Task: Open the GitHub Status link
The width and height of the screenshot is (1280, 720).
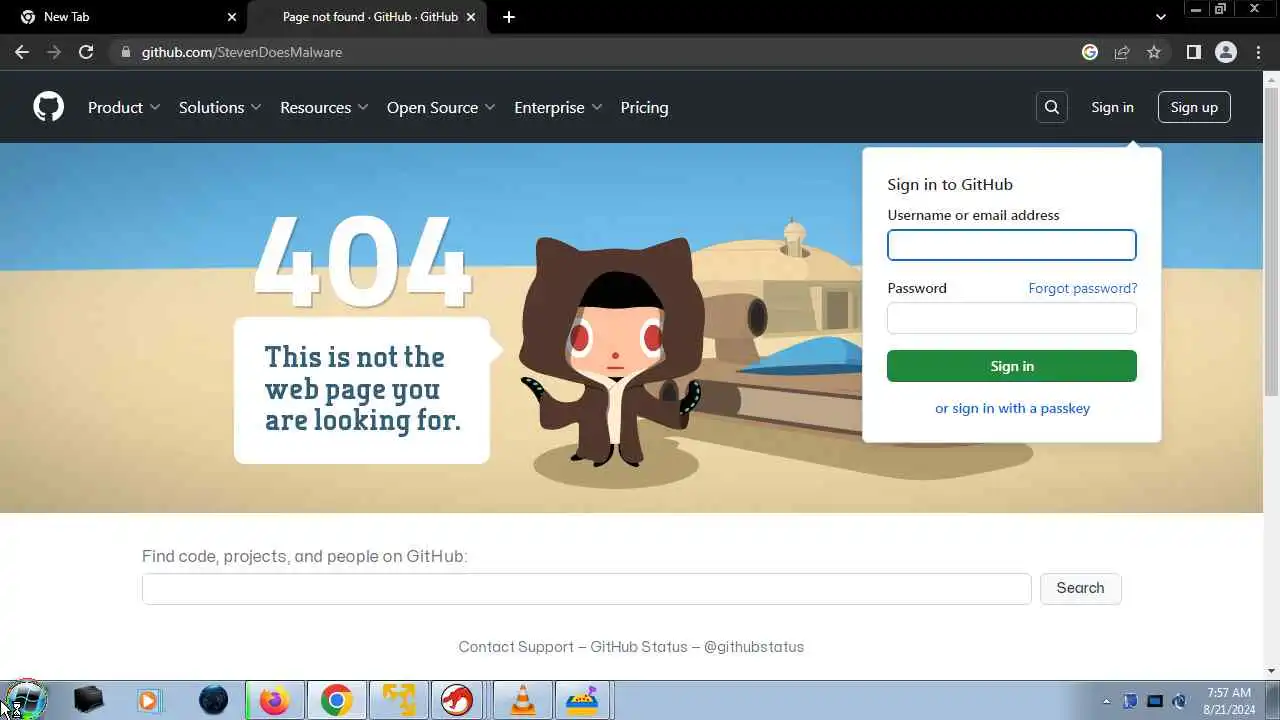Action: (x=639, y=647)
